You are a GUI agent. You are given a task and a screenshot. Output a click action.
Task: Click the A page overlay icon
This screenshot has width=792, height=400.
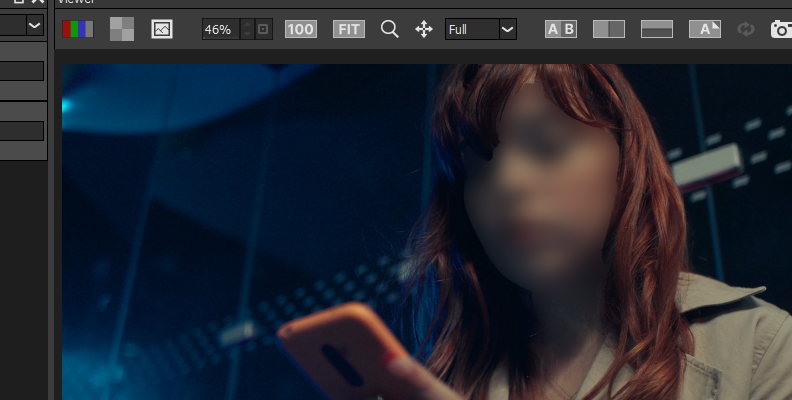pos(704,29)
